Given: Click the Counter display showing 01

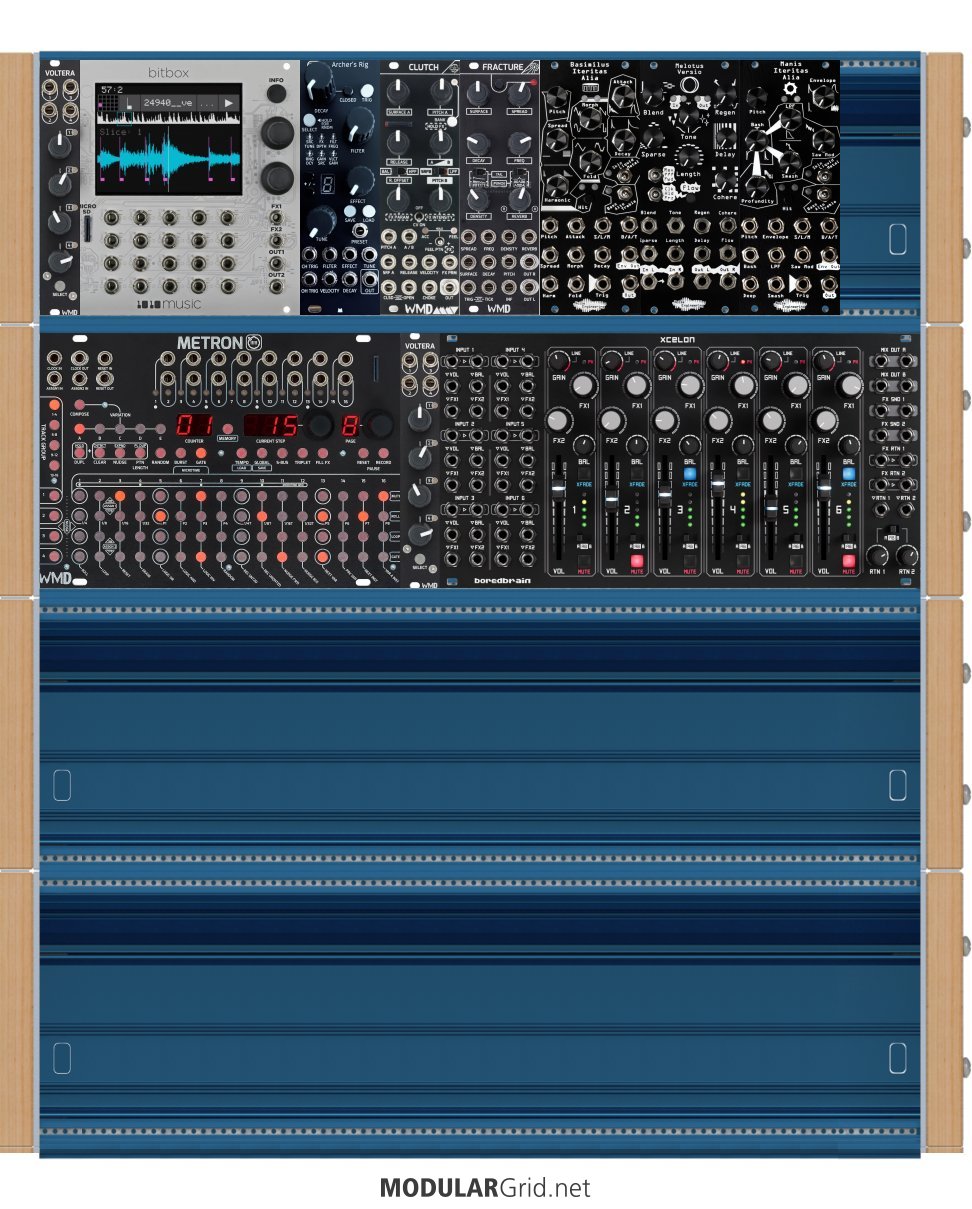Looking at the screenshot, I should [194, 425].
